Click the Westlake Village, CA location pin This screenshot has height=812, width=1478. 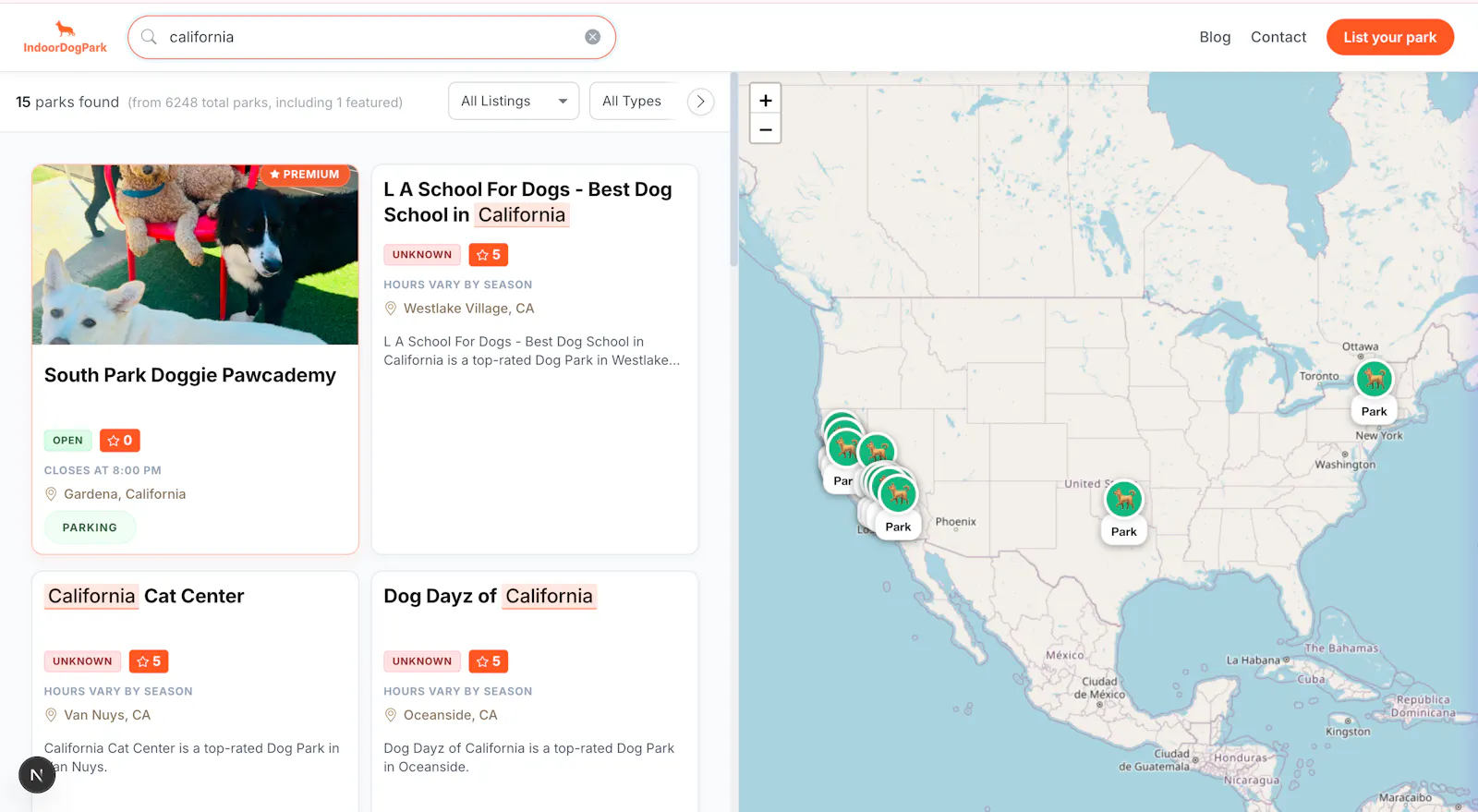[391, 309]
